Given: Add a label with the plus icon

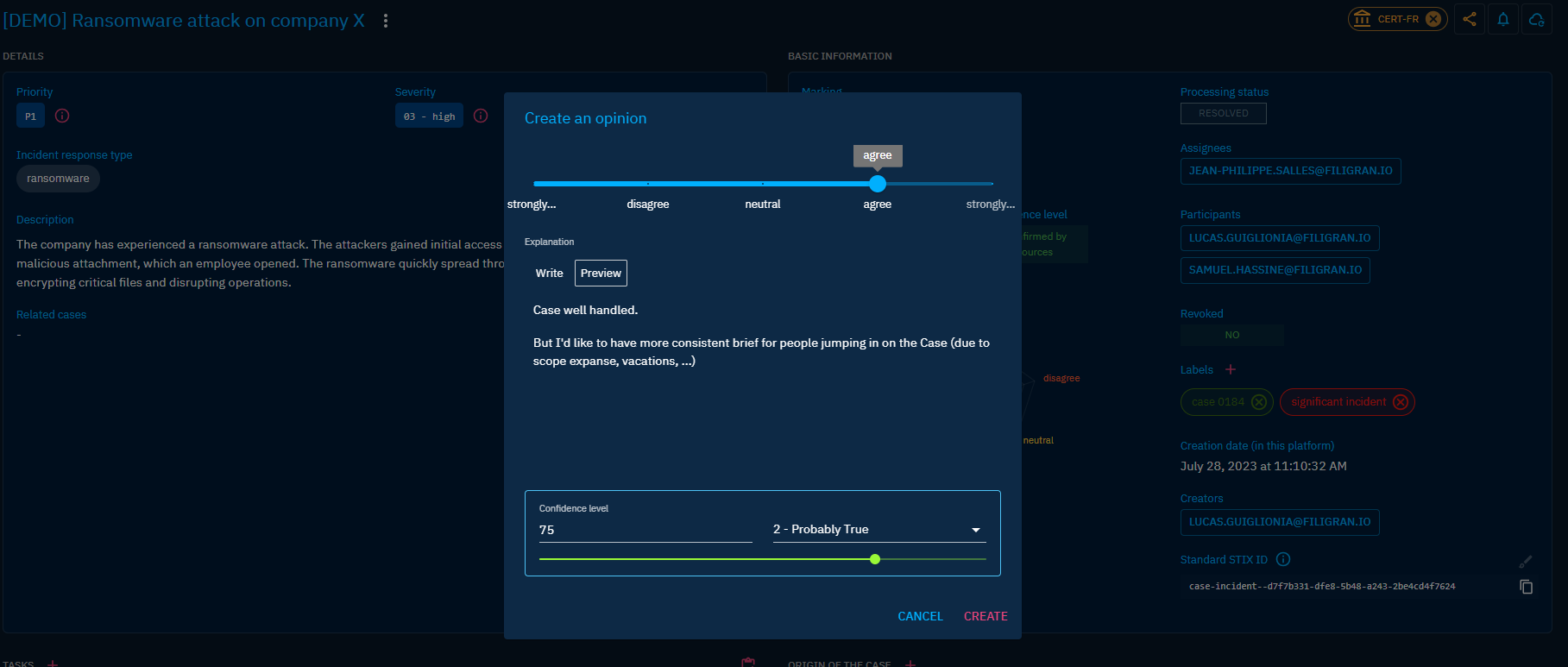Looking at the screenshot, I should 1231,369.
